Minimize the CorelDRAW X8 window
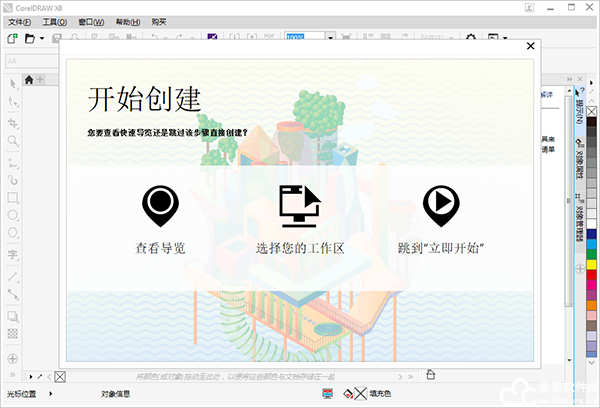Viewport: 600px width, 408px height. click(551, 8)
